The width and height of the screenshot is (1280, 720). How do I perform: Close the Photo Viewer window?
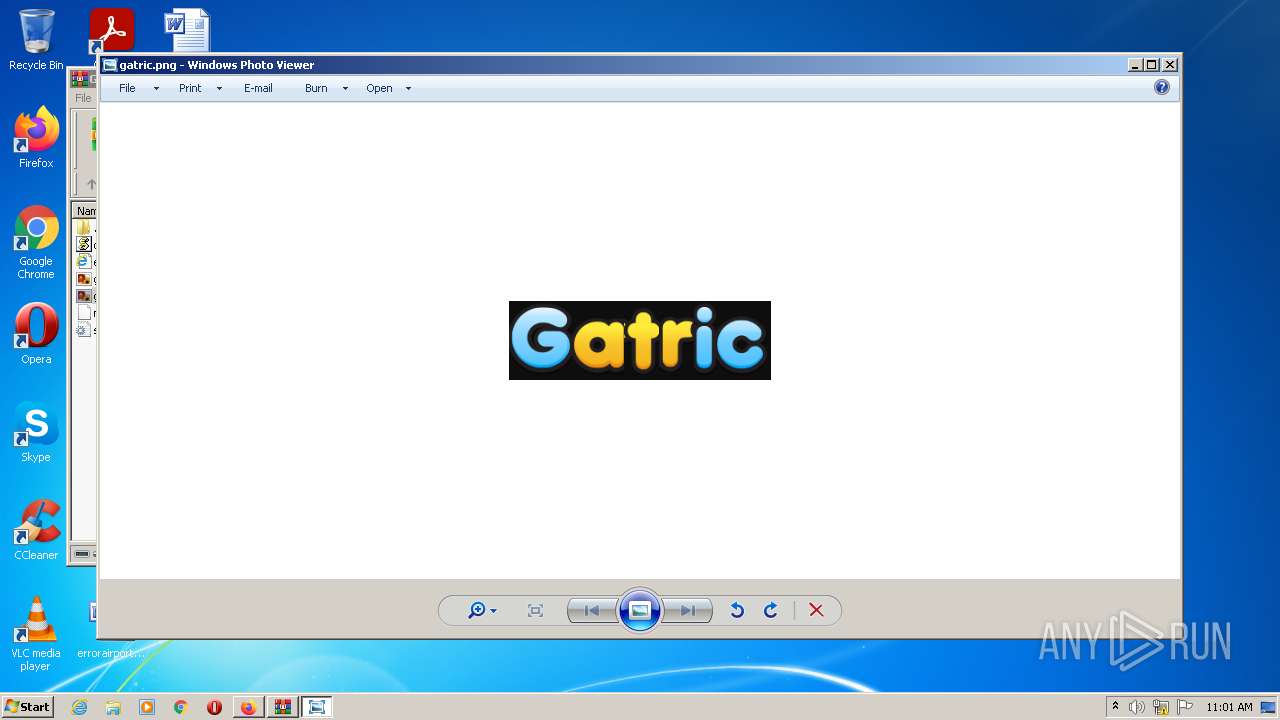(1169, 65)
